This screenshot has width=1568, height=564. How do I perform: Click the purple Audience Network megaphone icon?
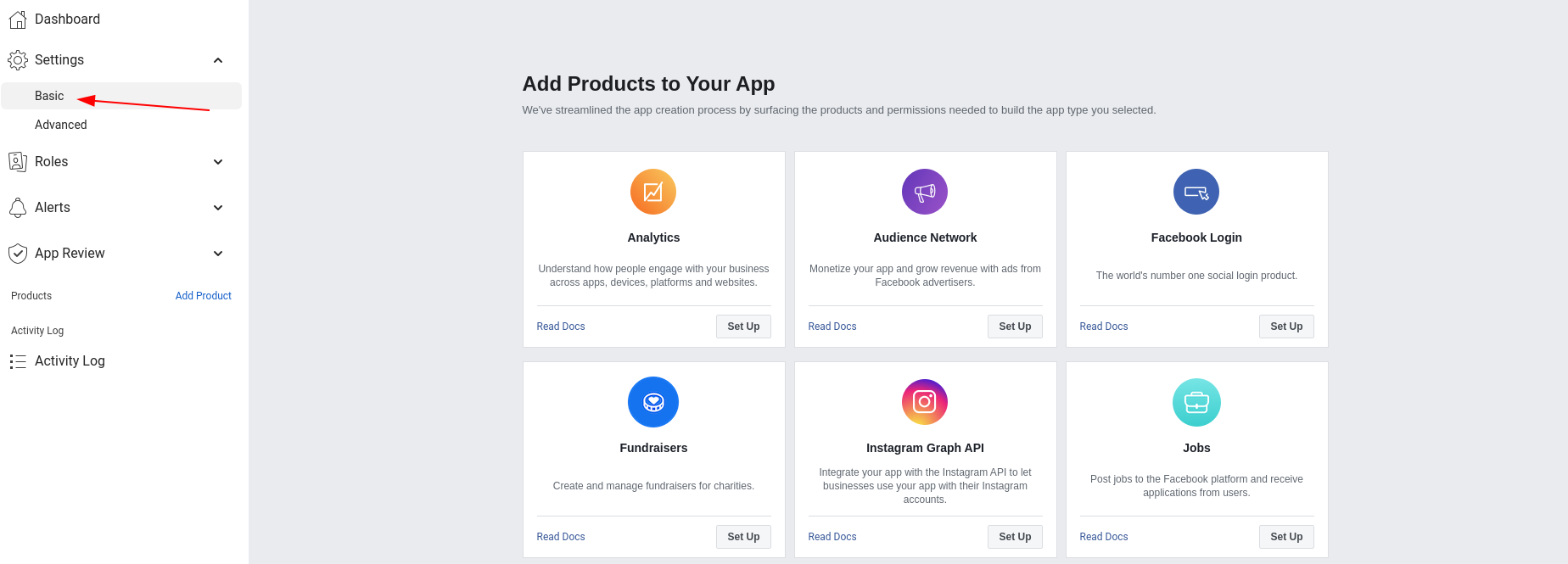click(x=925, y=192)
